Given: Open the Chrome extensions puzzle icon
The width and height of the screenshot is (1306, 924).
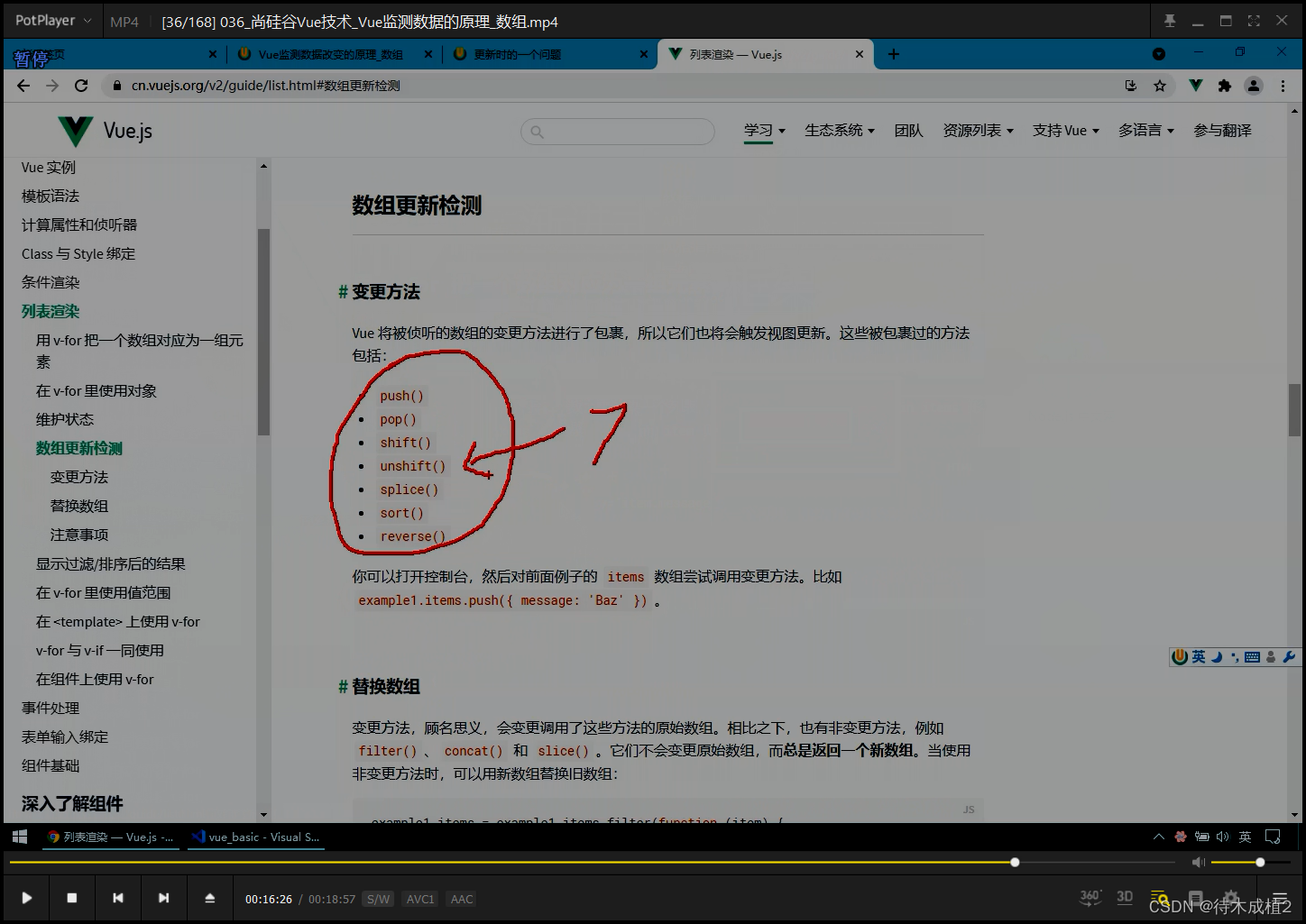Looking at the screenshot, I should pyautogui.click(x=1224, y=86).
